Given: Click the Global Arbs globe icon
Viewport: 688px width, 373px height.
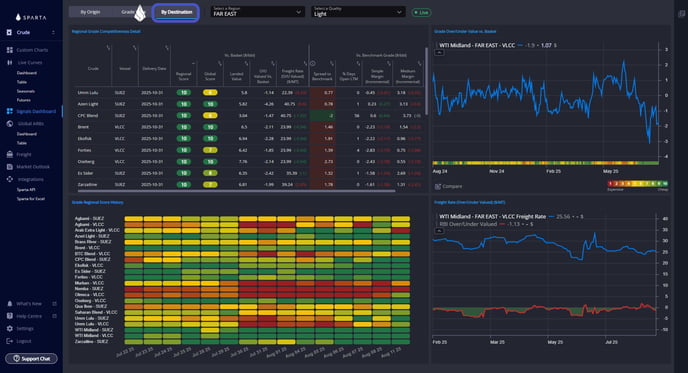Looking at the screenshot, I should pos(10,124).
